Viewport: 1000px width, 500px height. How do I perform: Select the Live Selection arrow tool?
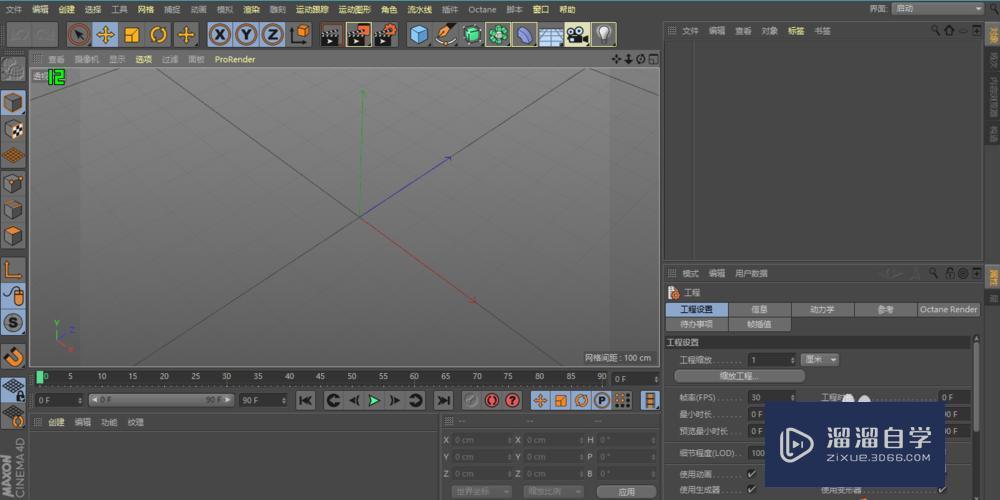[x=79, y=34]
